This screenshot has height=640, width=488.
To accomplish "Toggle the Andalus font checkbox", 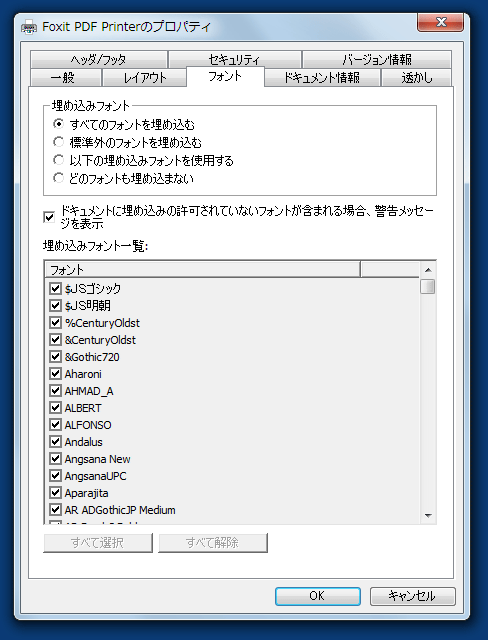I will click(x=55, y=442).
